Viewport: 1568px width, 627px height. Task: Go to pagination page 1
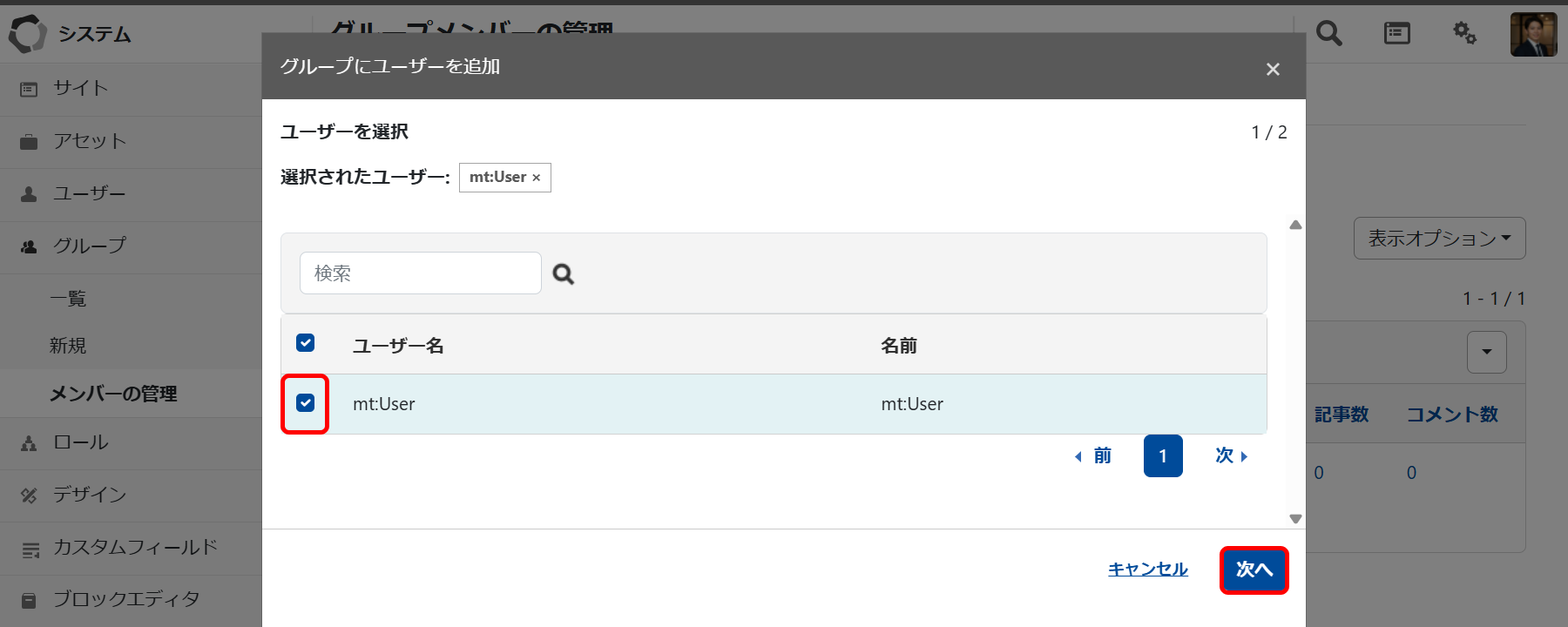tap(1162, 456)
